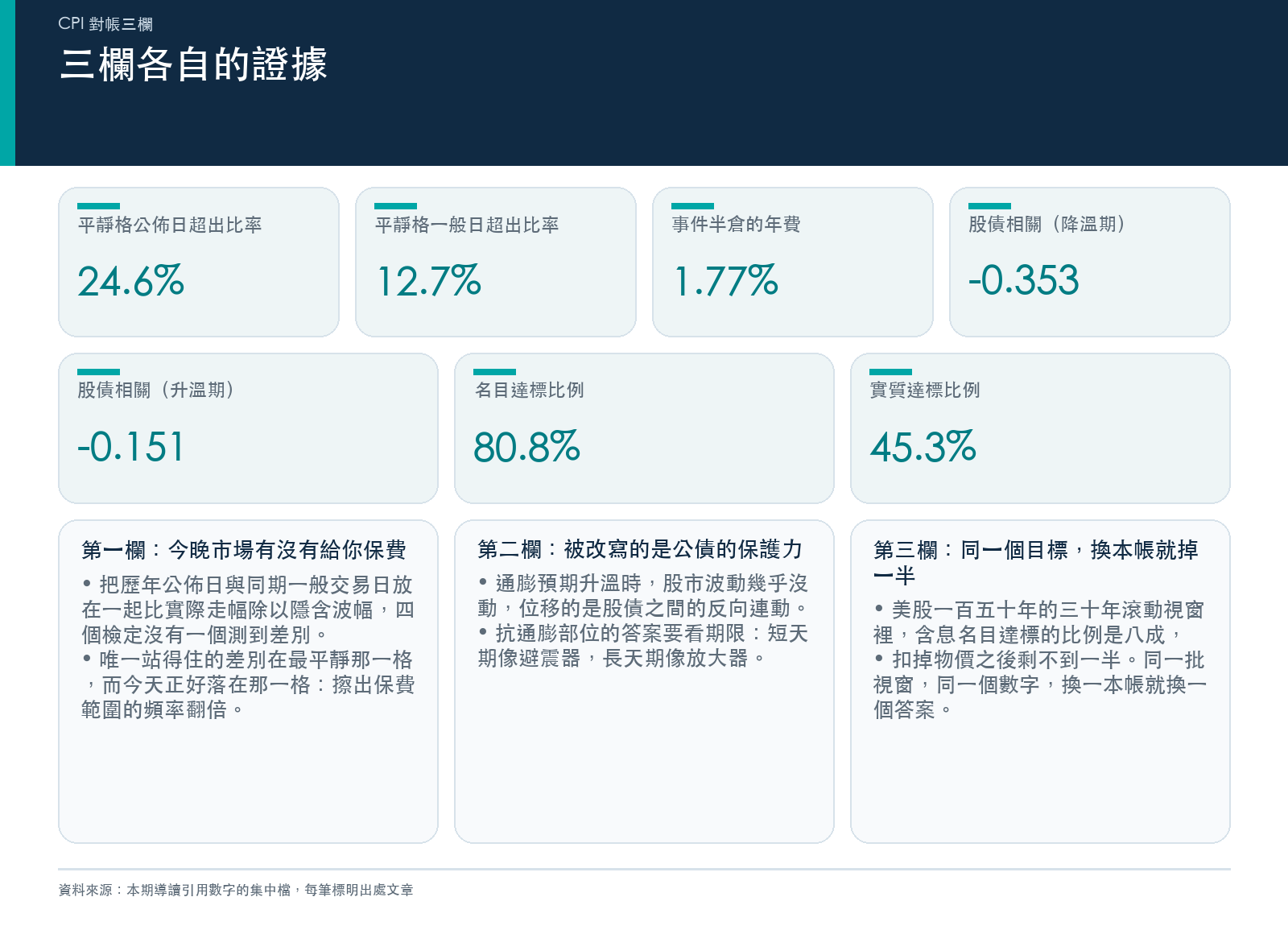
Task: Select the header label CPI 對帳三欄
Action: (x=105, y=24)
